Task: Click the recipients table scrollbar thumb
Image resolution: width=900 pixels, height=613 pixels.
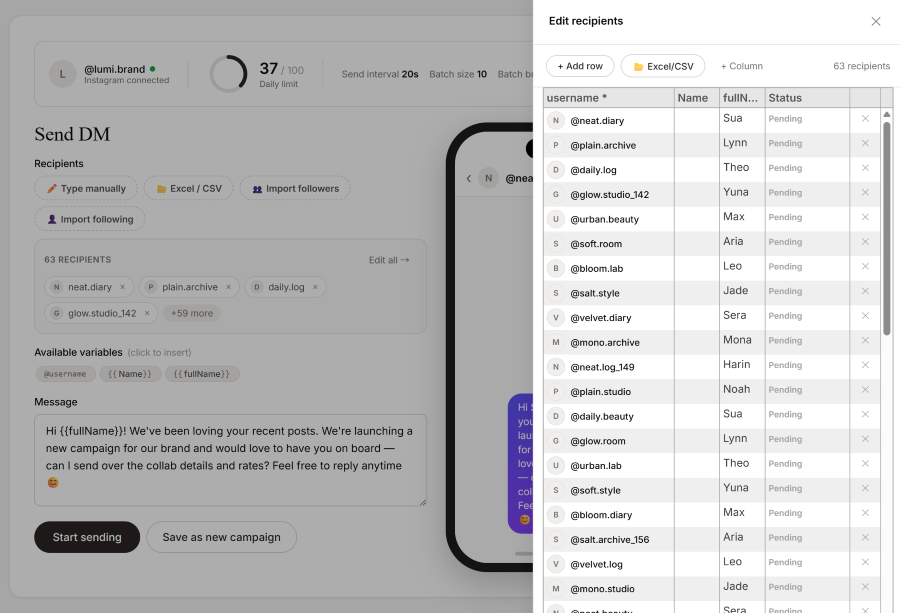Action: [886, 228]
